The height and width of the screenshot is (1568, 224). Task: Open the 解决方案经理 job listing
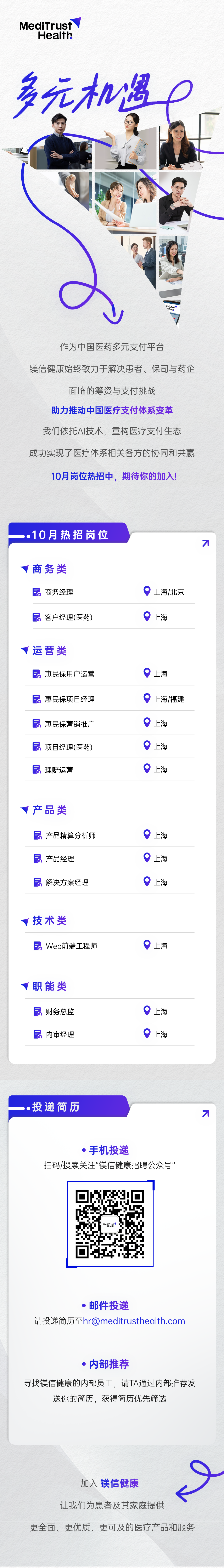[x=67, y=882]
